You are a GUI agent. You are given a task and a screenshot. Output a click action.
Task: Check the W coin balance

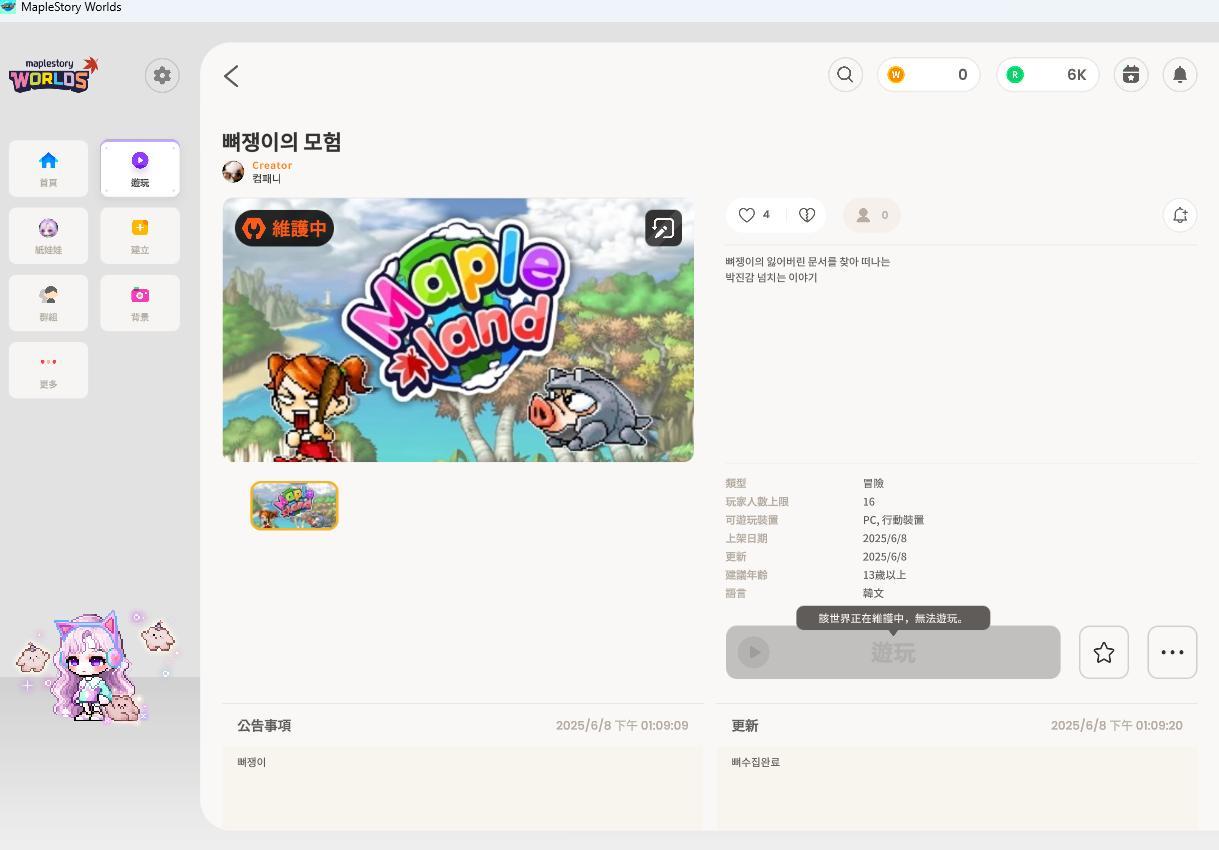coord(928,75)
